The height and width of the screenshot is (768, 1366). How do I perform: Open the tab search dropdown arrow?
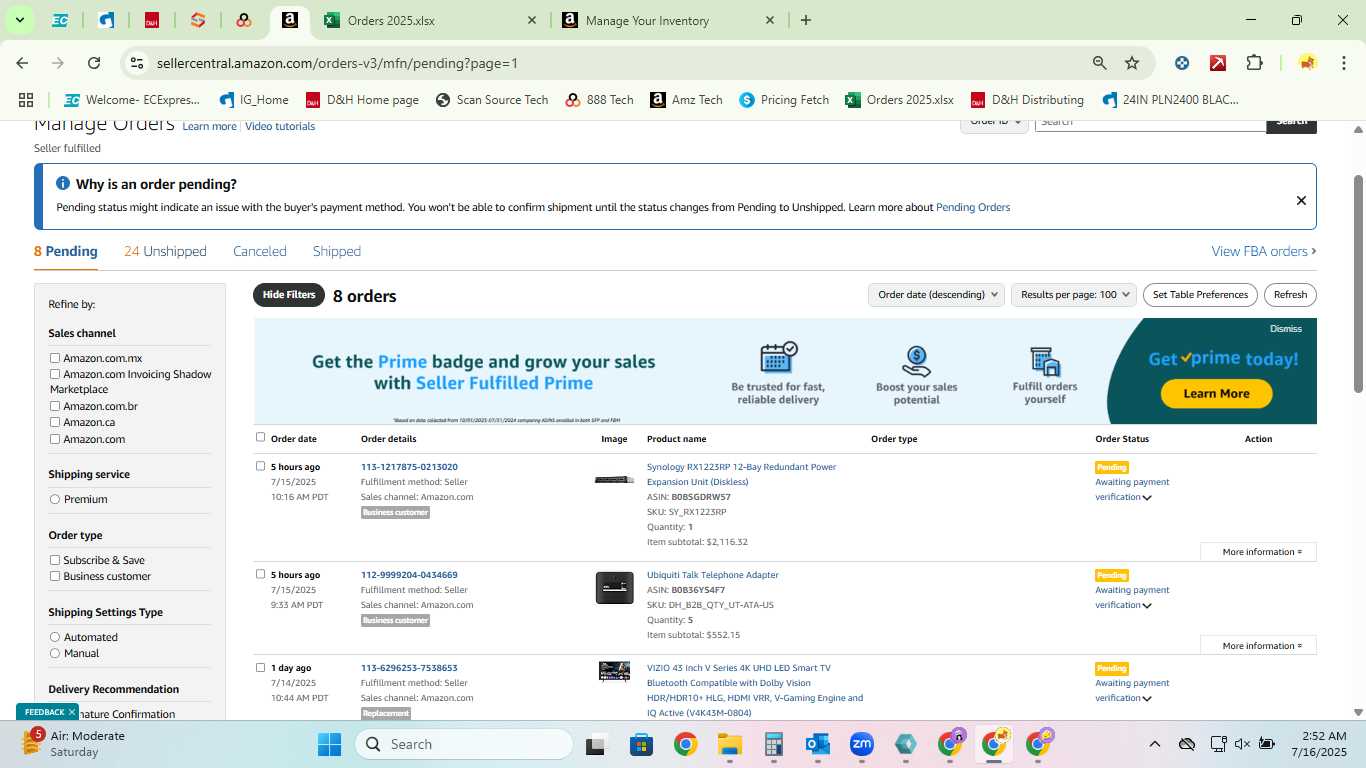click(x=19, y=20)
